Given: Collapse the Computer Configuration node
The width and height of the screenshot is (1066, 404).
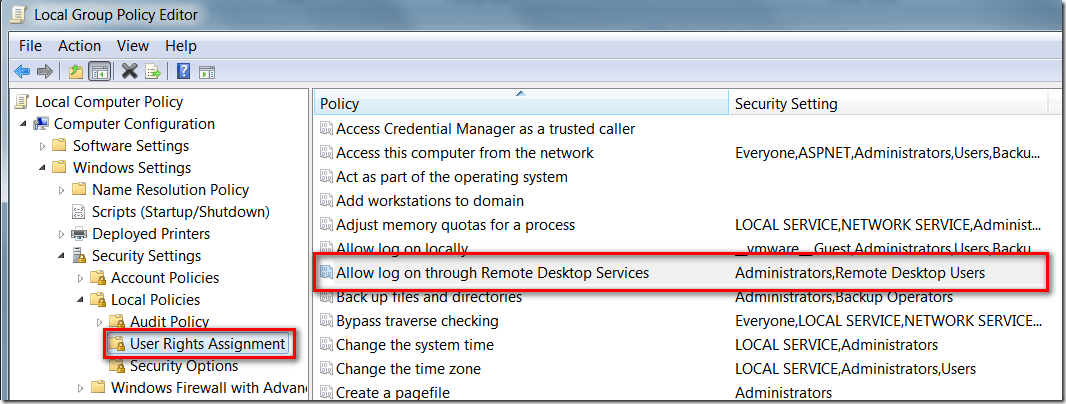Looking at the screenshot, I should point(23,124).
